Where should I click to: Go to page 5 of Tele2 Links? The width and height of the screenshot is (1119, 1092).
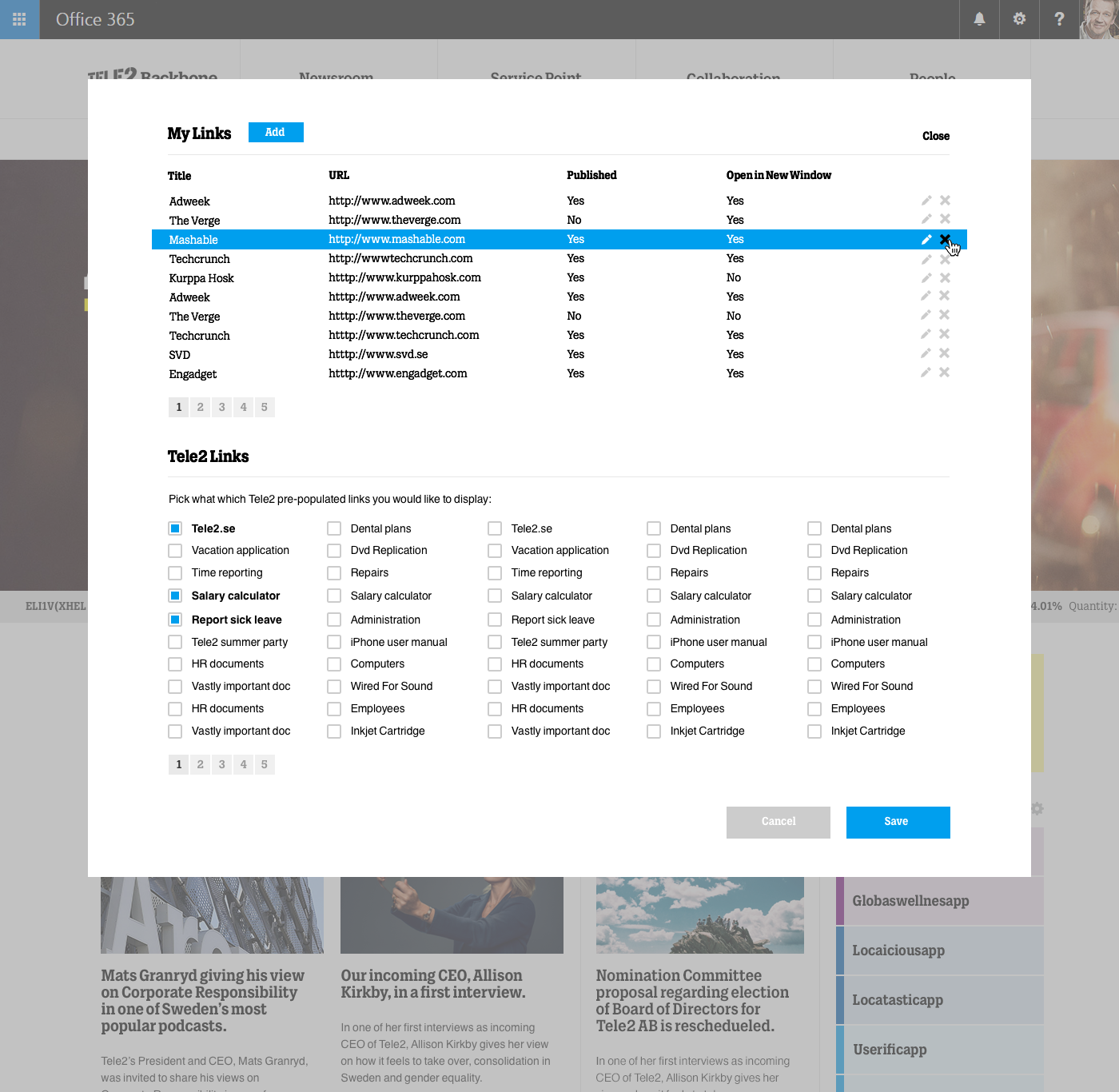pyautogui.click(x=265, y=764)
